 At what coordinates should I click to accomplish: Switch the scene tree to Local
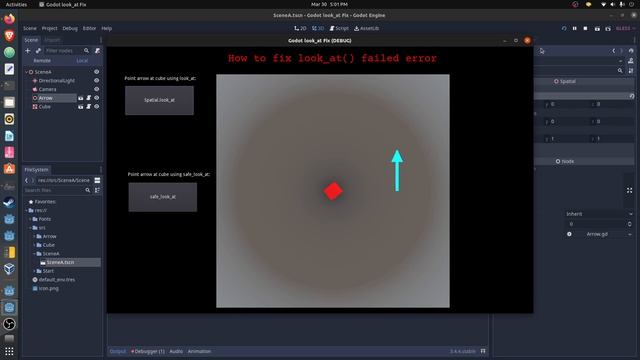[82, 60]
